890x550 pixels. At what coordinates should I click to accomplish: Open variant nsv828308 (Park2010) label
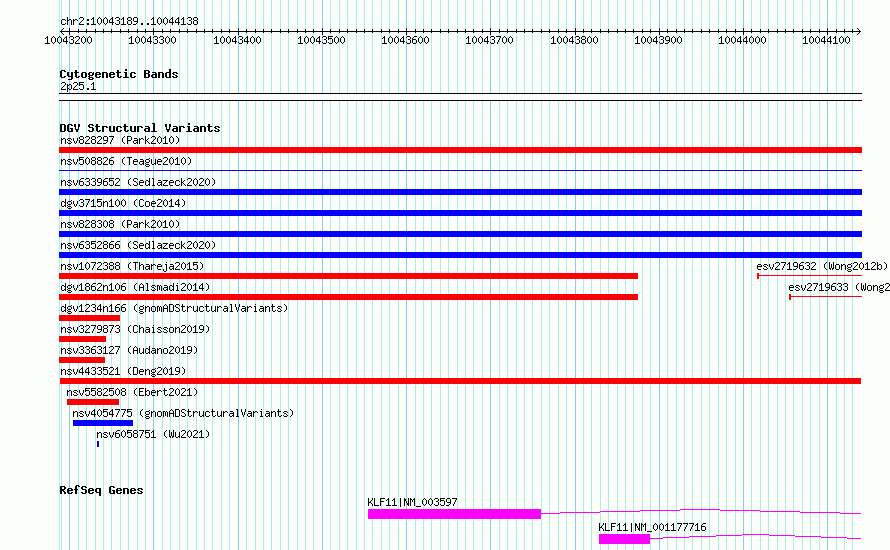[x=120, y=224]
